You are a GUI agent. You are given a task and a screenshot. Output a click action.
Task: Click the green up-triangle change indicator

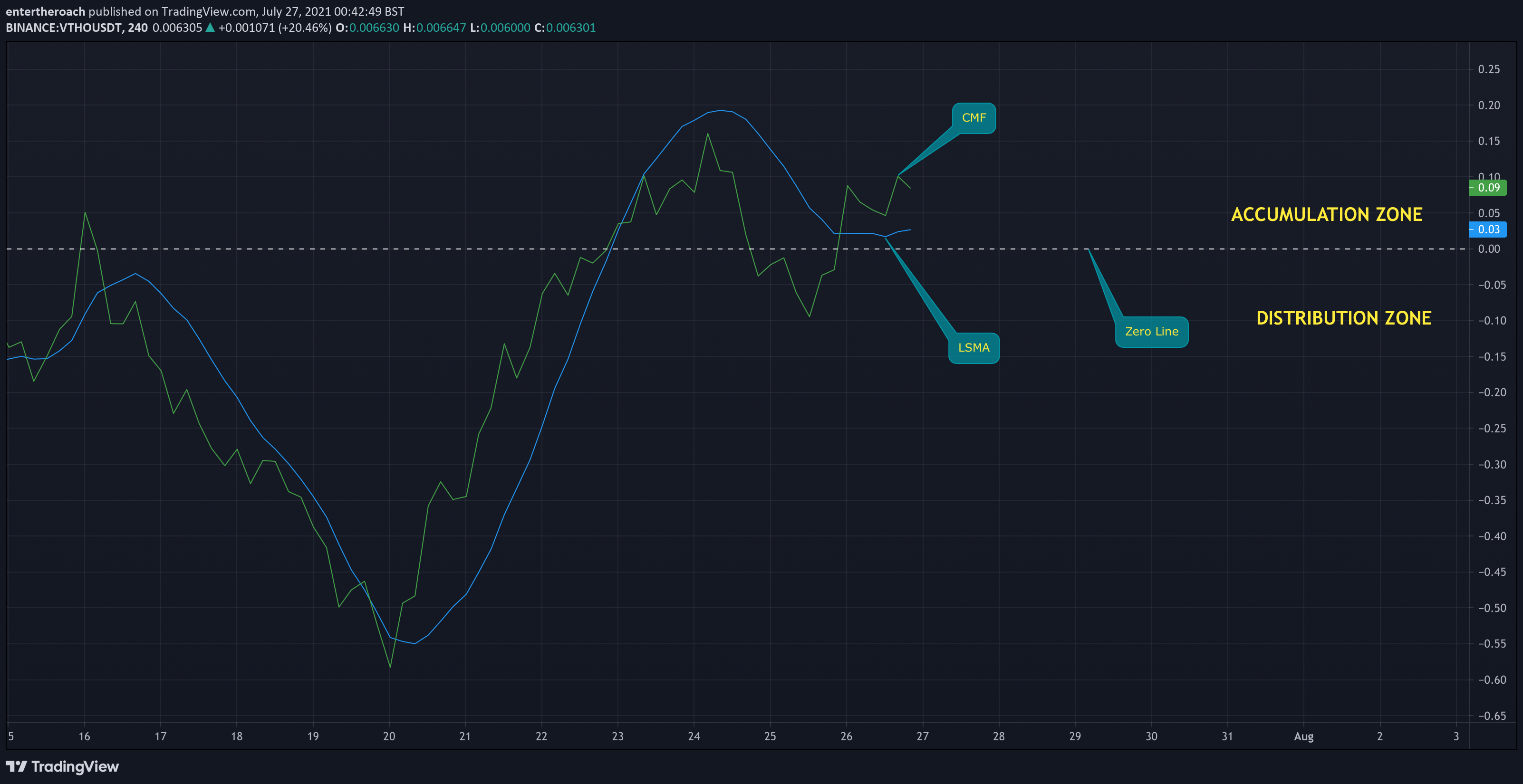coord(210,27)
